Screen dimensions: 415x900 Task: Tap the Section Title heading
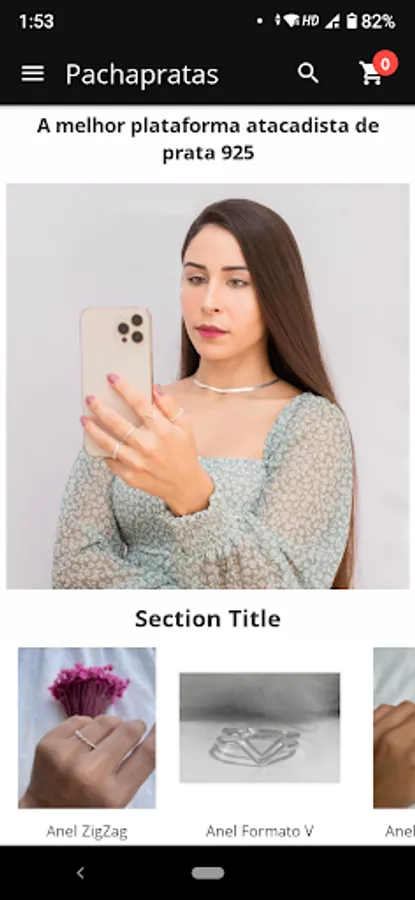pyautogui.click(x=208, y=619)
